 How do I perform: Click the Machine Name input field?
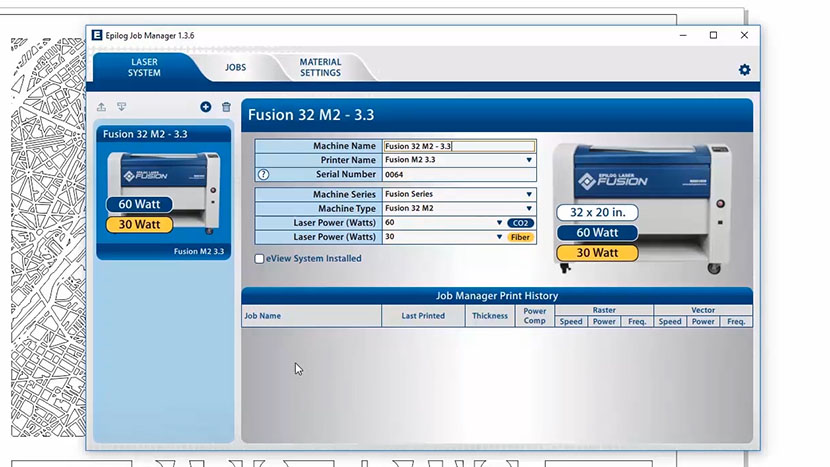click(458, 146)
